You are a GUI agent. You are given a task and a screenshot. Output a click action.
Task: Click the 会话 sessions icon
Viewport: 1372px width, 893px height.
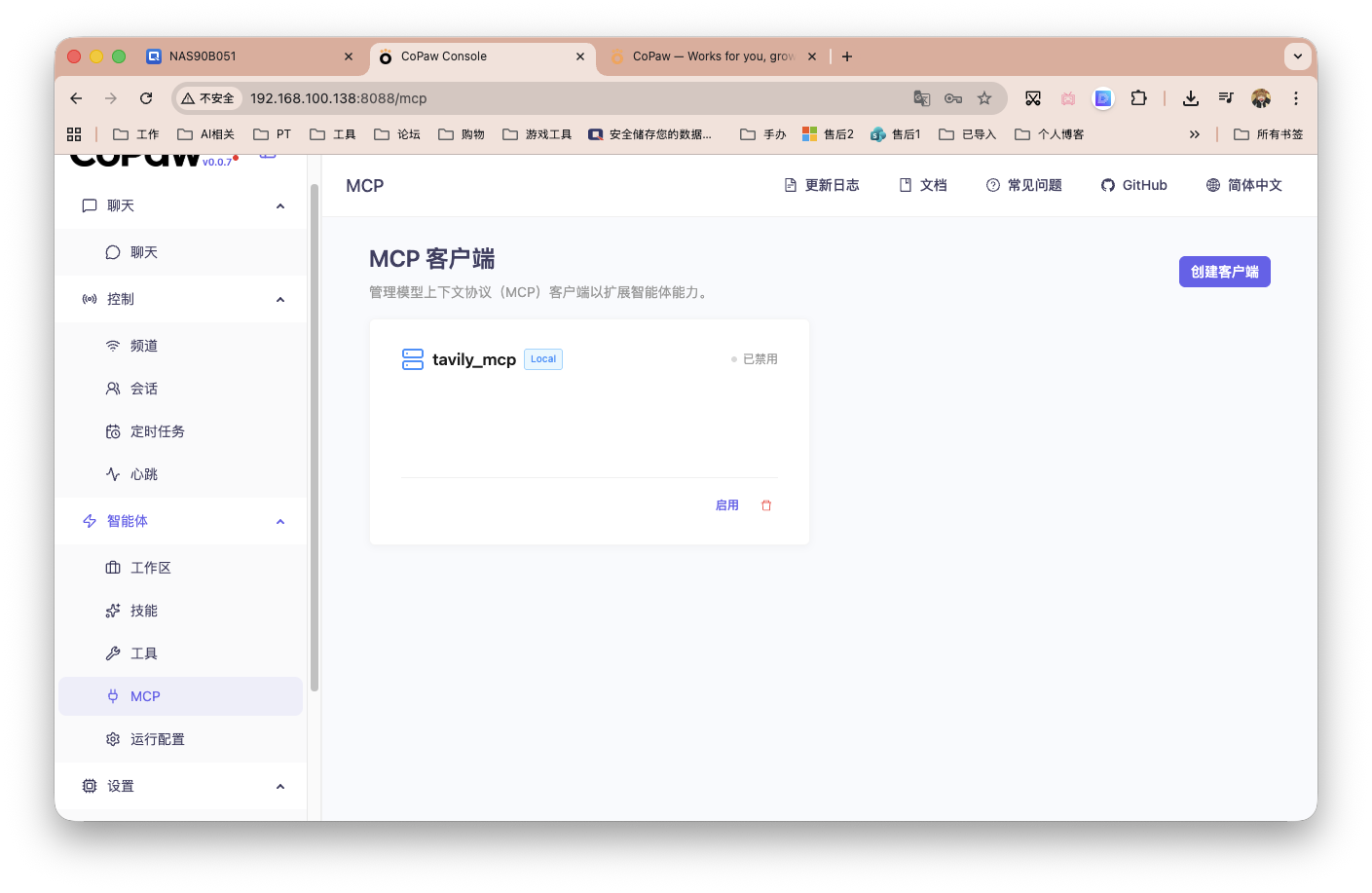point(111,388)
